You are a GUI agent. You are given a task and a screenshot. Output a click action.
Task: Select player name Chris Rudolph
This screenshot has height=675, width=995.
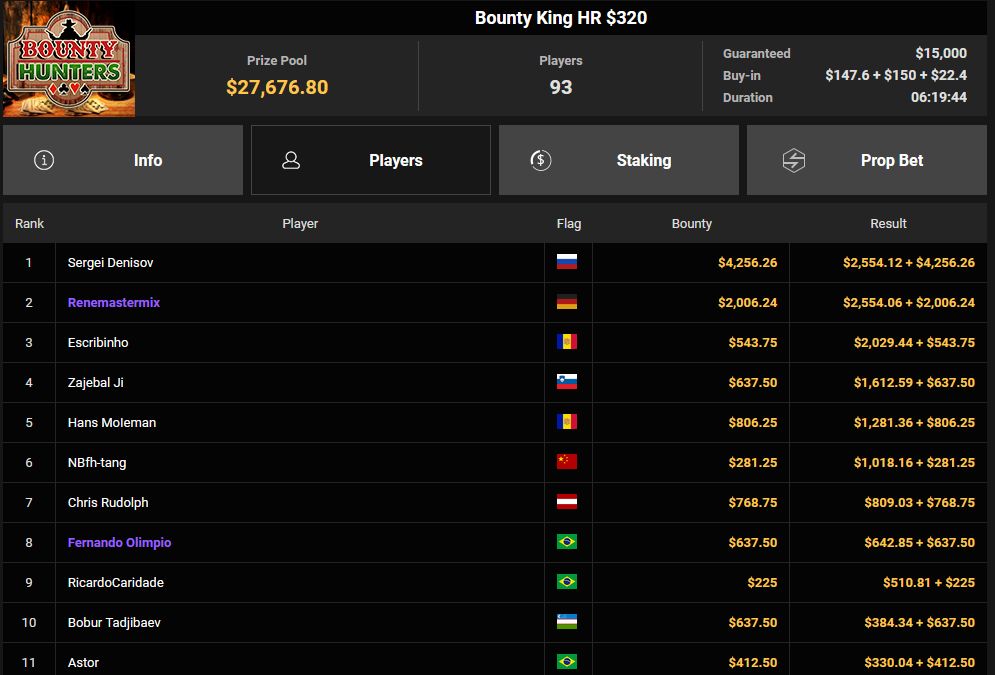[108, 502]
